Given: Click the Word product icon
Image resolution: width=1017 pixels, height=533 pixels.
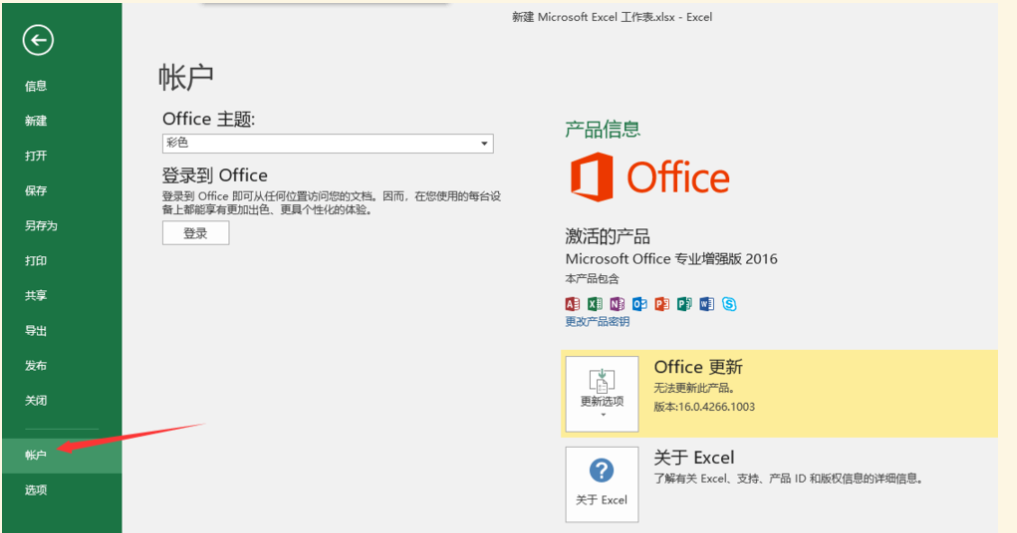Looking at the screenshot, I should click(x=707, y=304).
